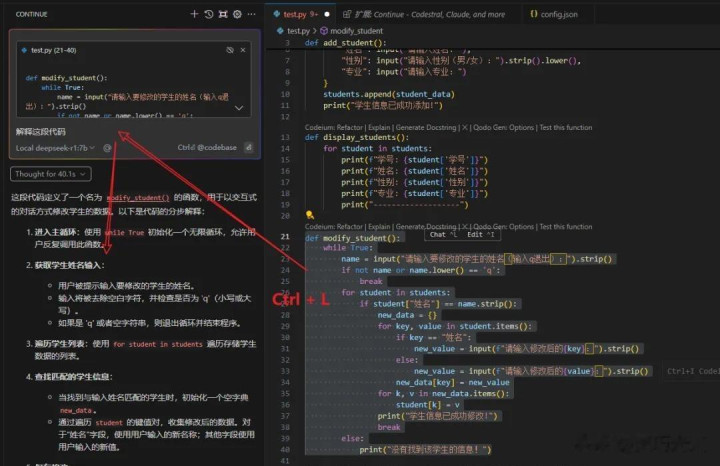Click line number 21 in the gutter
The width and height of the screenshot is (720, 466).
285,237
